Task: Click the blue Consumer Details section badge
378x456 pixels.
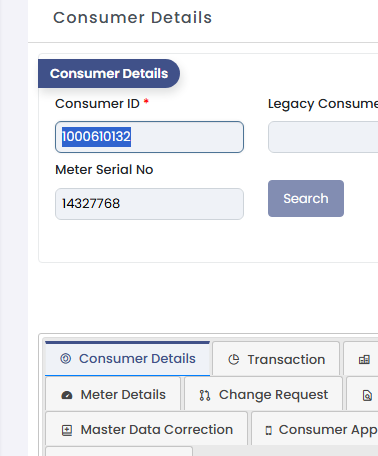Action: (x=109, y=74)
